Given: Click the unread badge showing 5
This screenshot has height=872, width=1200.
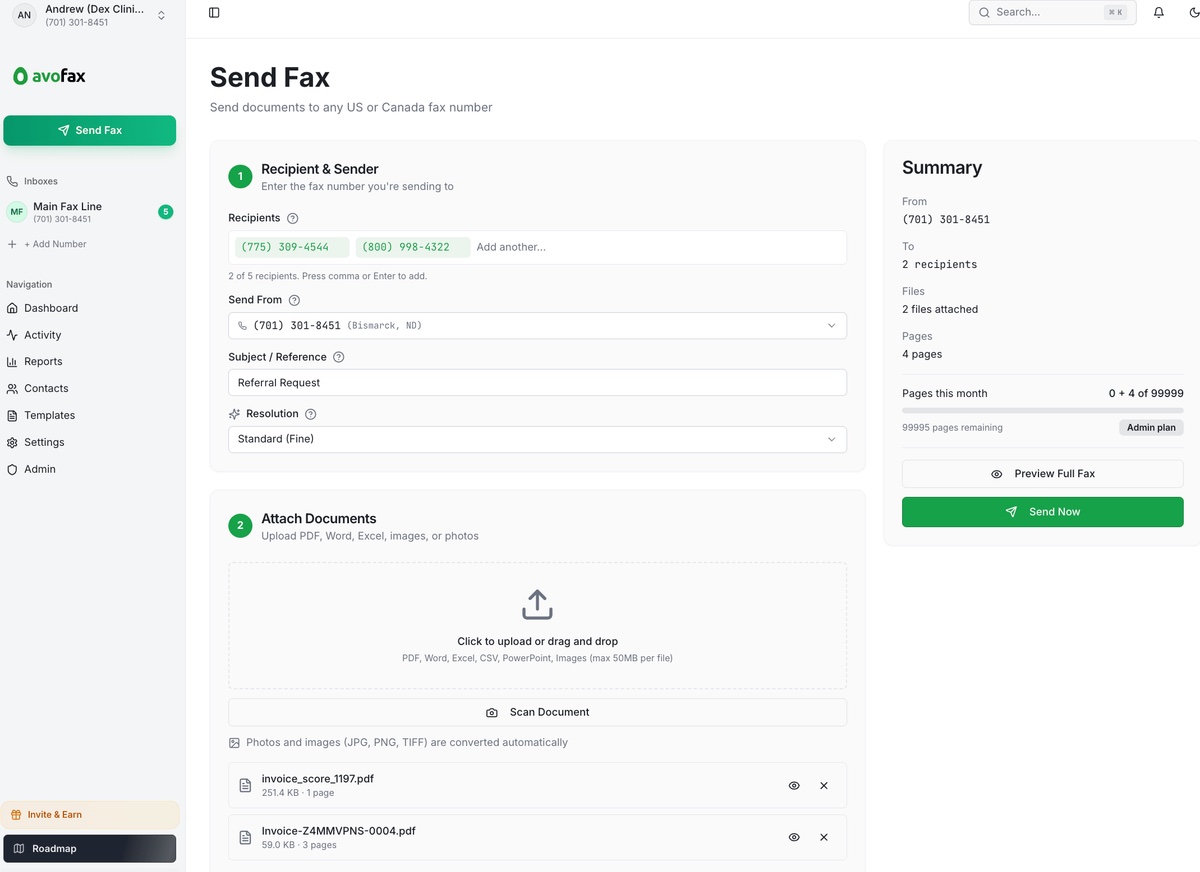Looking at the screenshot, I should (165, 212).
